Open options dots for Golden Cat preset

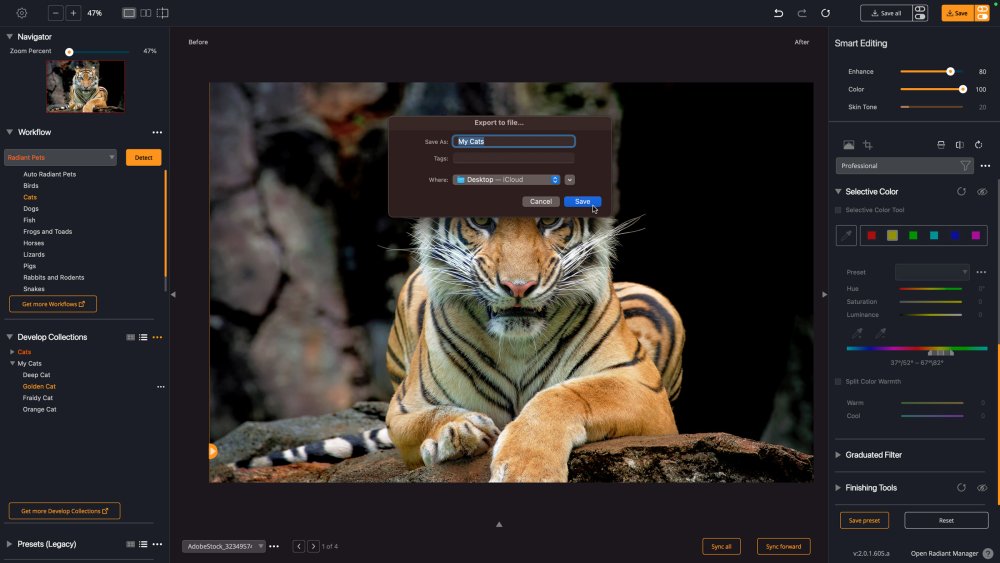161,386
